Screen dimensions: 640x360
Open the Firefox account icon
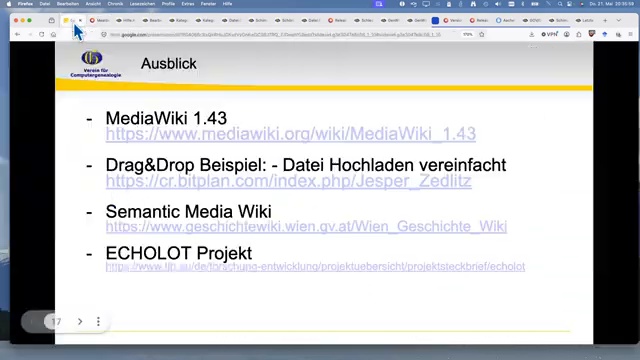[567, 35]
